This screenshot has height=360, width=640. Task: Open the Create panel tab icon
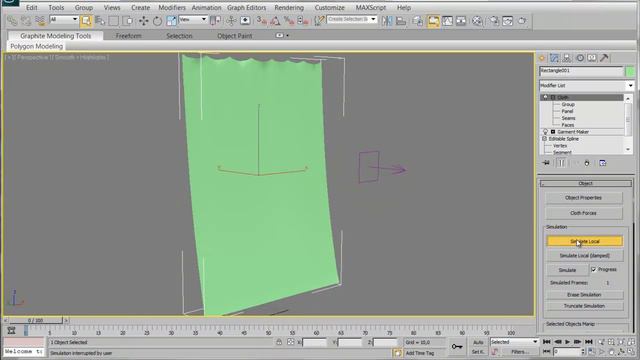[542, 58]
